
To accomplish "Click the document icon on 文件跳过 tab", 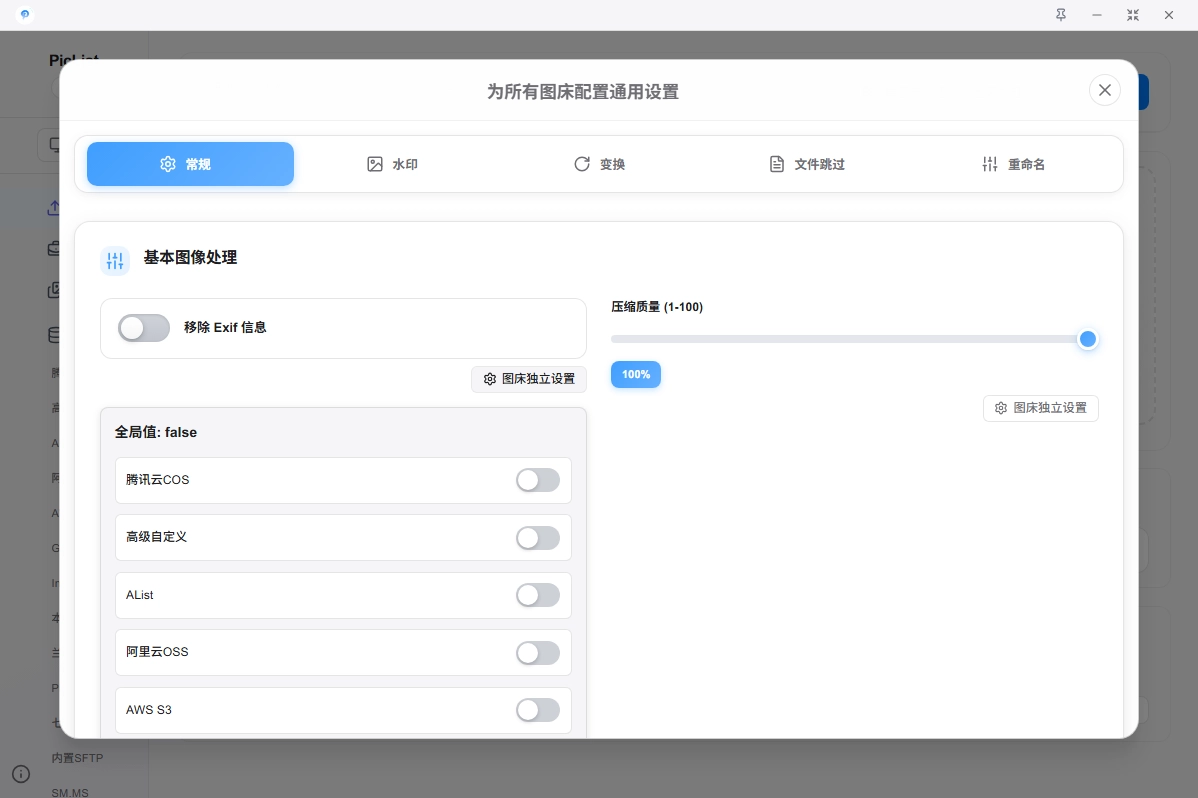I will [x=777, y=164].
